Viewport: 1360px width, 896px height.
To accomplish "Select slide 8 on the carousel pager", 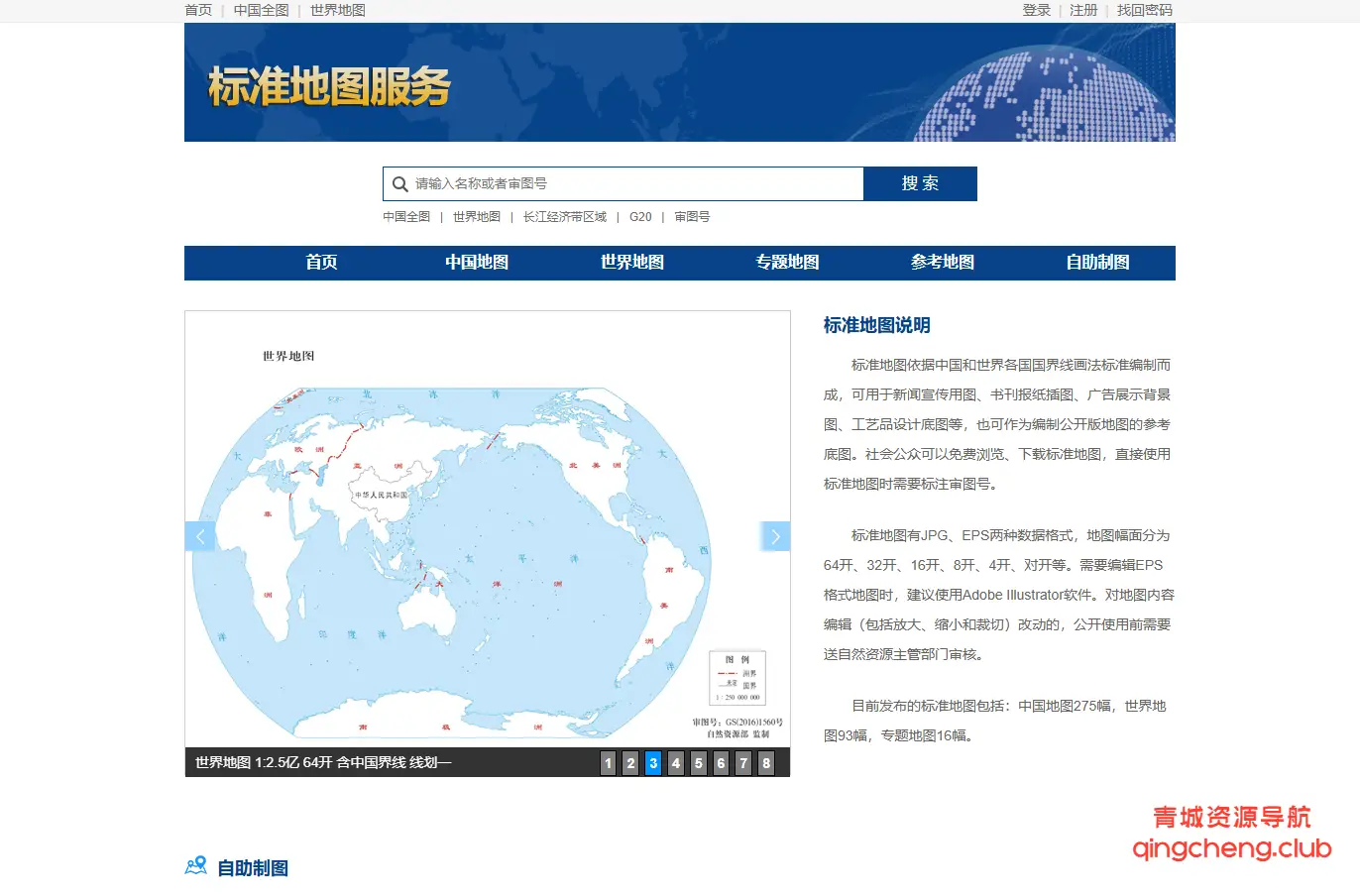I will (765, 763).
